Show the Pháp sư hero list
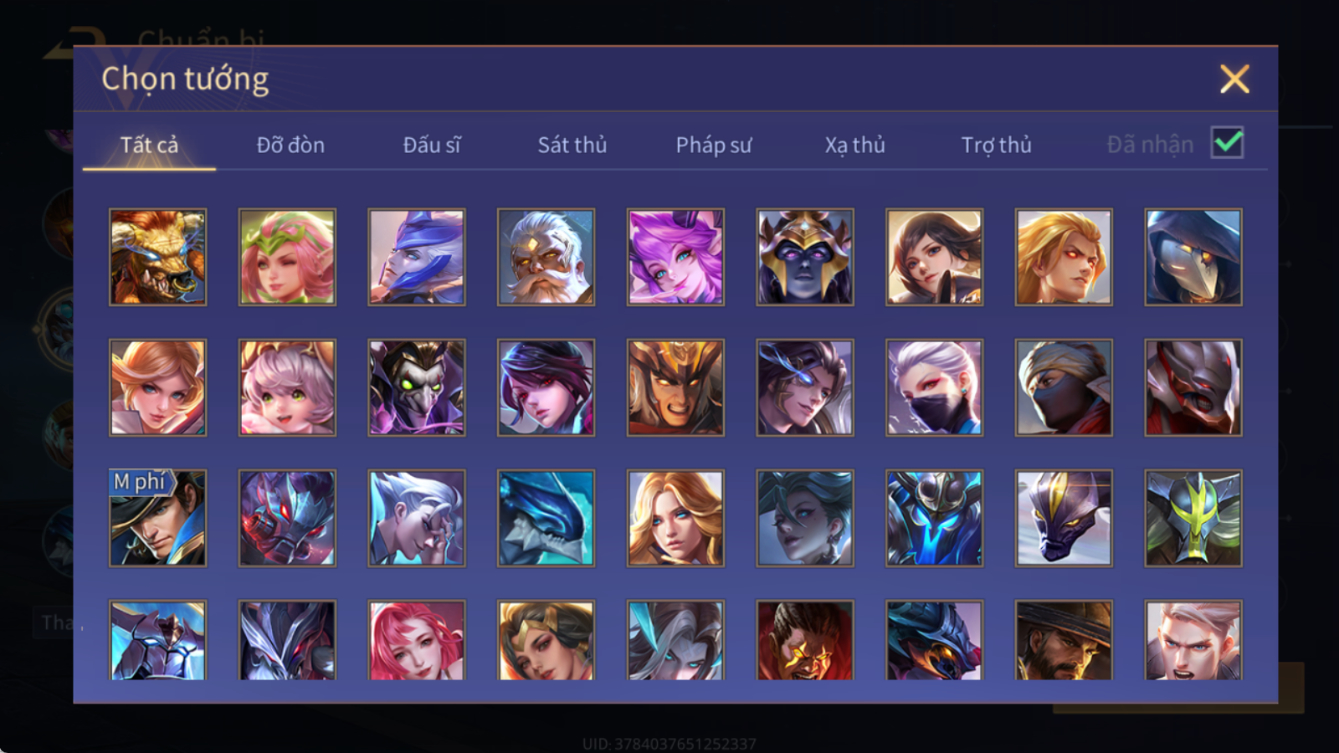The width and height of the screenshot is (1339, 753). pyautogui.click(x=714, y=145)
